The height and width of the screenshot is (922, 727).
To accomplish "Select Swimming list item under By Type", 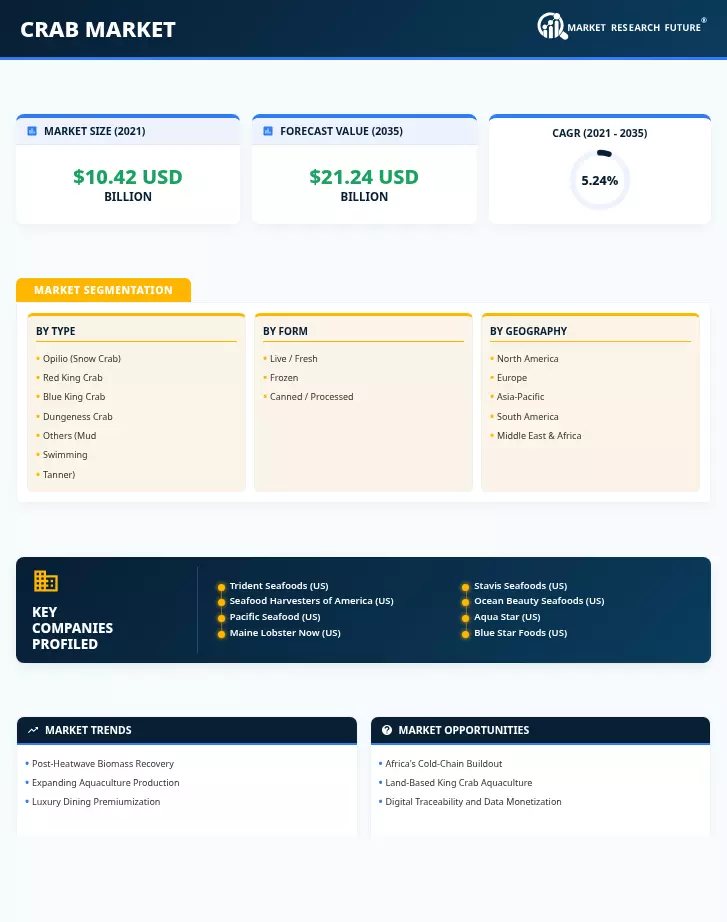I will (65, 455).
